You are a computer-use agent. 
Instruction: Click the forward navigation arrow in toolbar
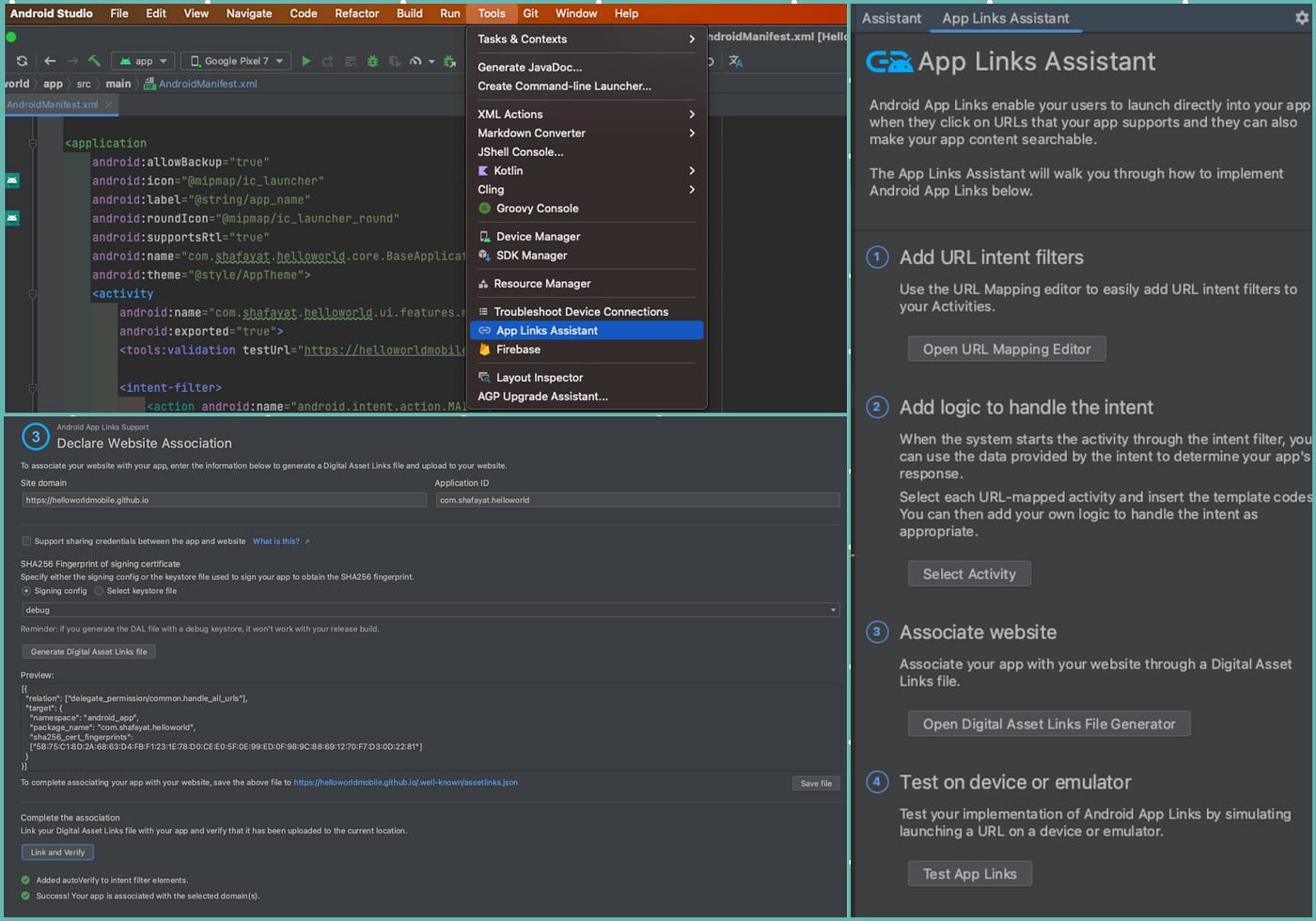tap(72, 61)
